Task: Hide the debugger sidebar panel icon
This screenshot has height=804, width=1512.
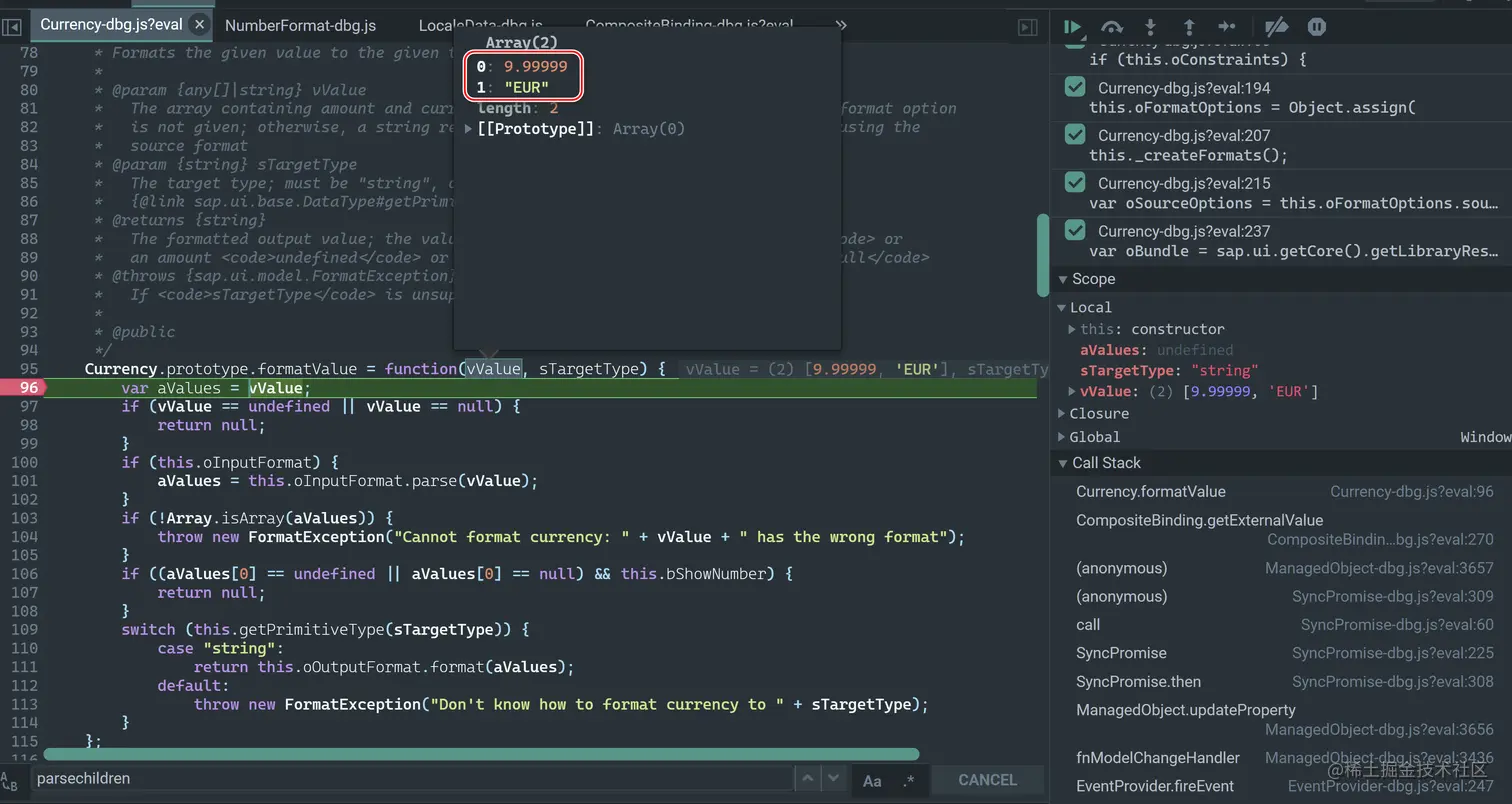Action: pos(1027,27)
